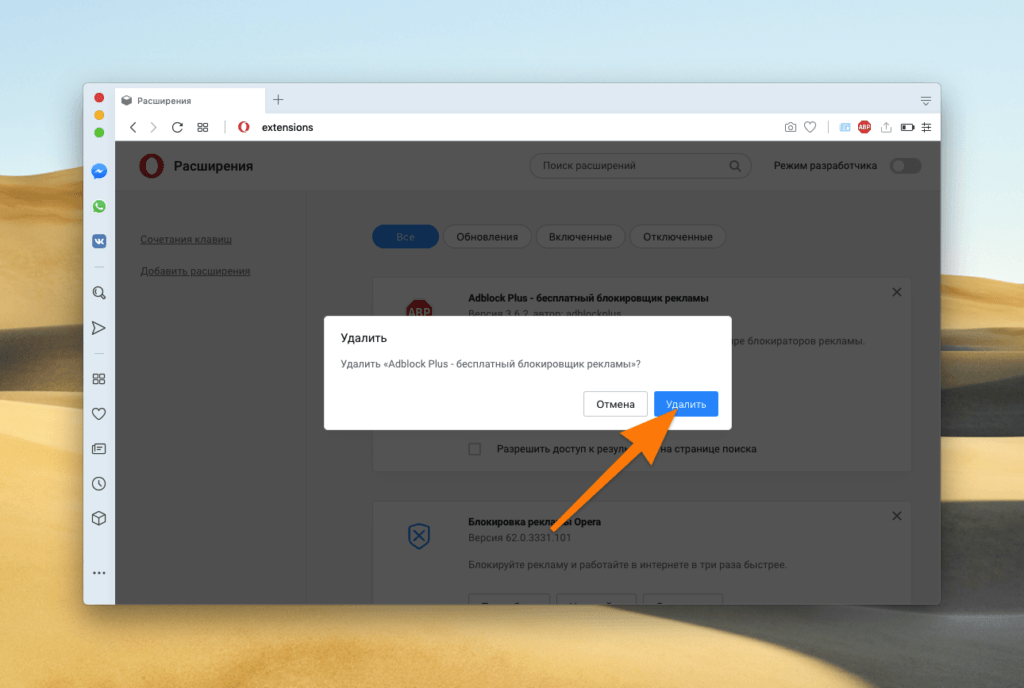Click the Версия 62.0.3331.101 text
The width and height of the screenshot is (1024, 688).
(520, 538)
